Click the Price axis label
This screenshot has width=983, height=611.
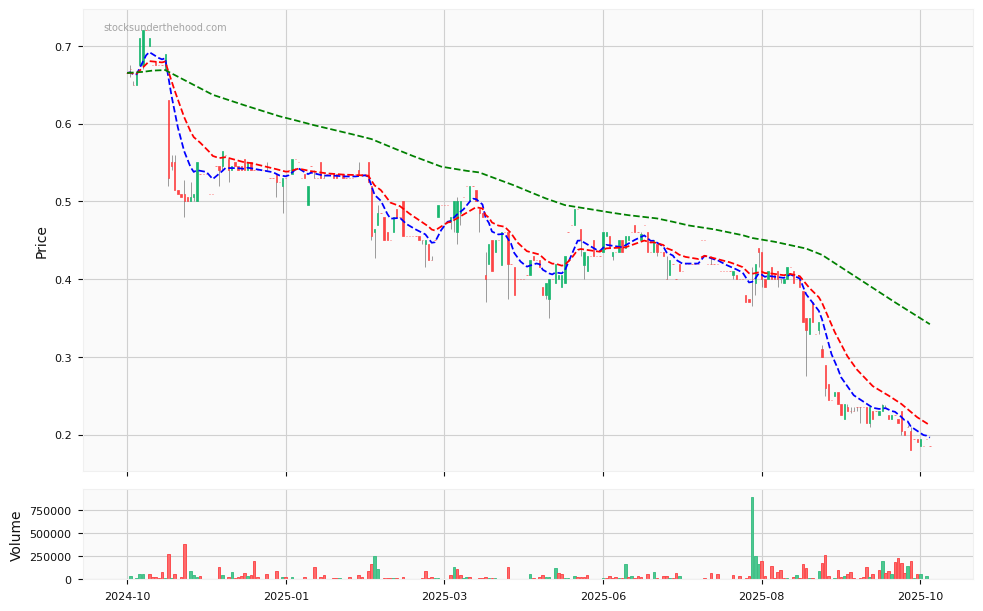coord(41,242)
